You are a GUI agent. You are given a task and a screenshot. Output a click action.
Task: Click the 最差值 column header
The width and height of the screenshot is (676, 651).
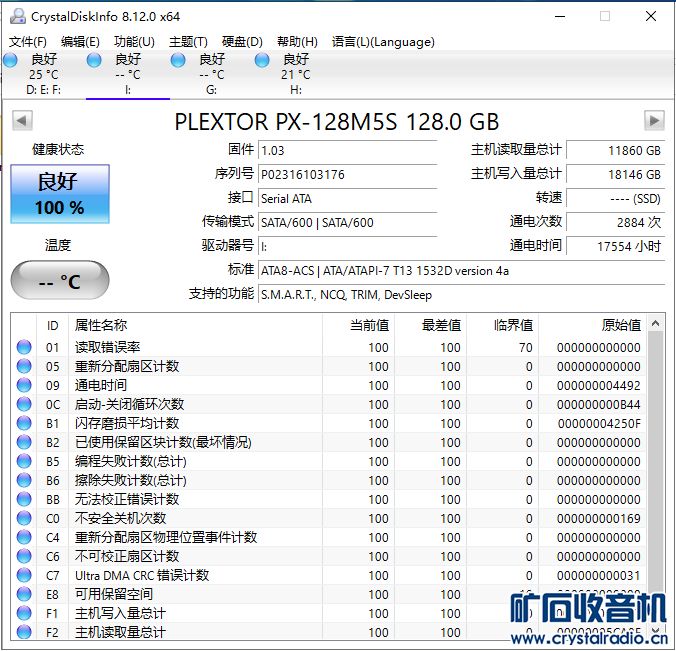(430, 326)
